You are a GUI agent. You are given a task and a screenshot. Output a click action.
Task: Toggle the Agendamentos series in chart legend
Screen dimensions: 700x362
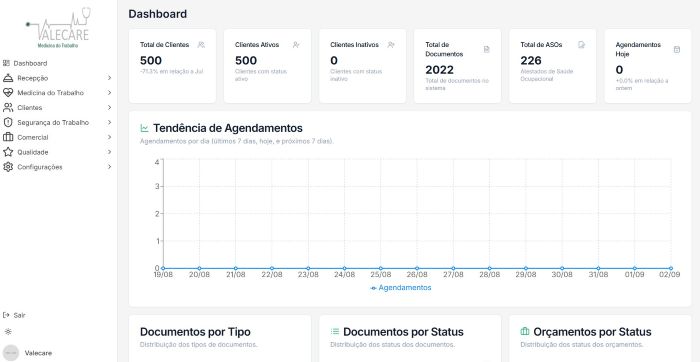(400, 288)
